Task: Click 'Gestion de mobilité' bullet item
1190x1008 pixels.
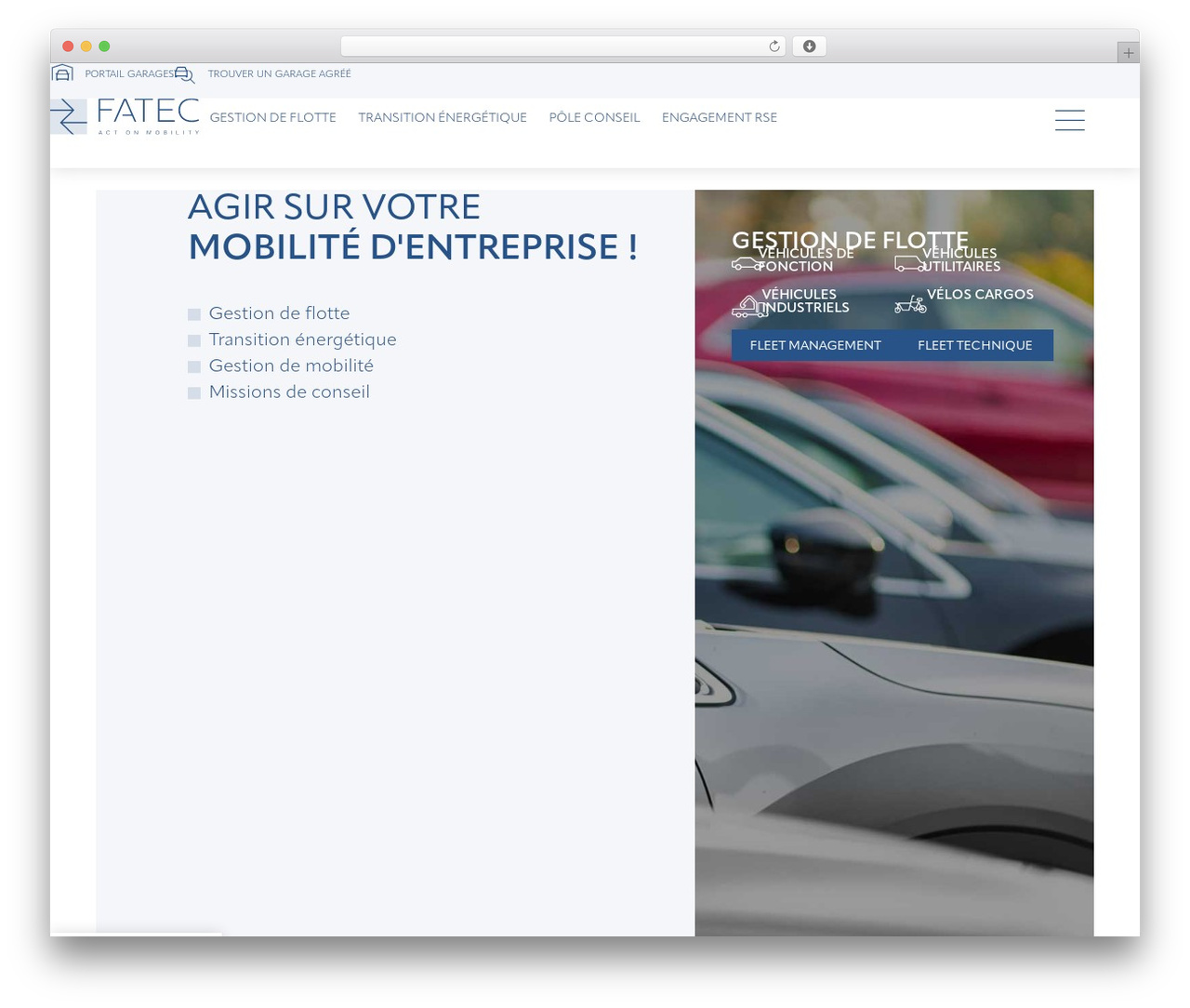Action: pos(291,365)
